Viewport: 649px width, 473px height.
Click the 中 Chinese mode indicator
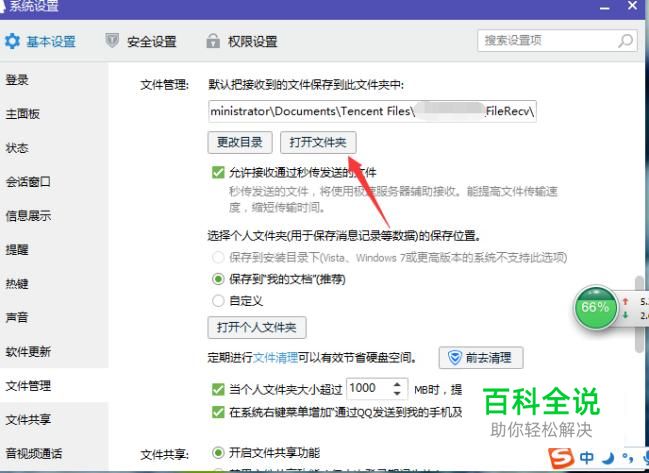[587, 458]
